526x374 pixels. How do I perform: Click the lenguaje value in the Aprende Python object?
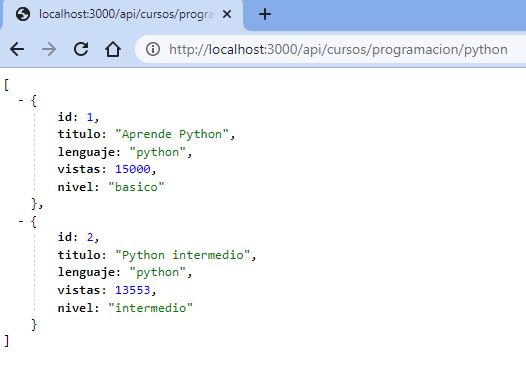[x=158, y=152]
